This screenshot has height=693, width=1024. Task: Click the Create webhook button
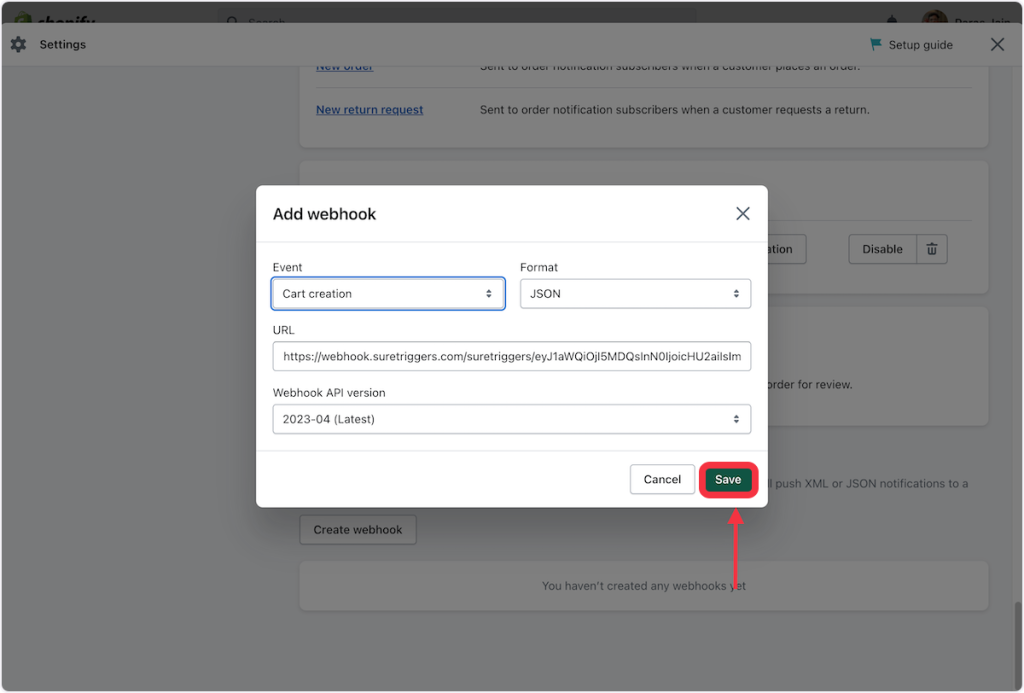click(358, 530)
